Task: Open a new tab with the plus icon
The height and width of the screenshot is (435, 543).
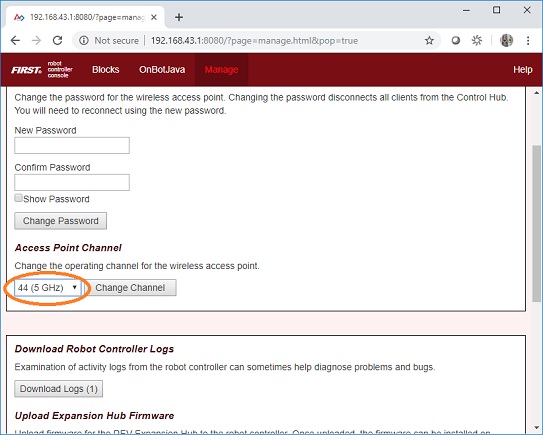Action: point(179,17)
